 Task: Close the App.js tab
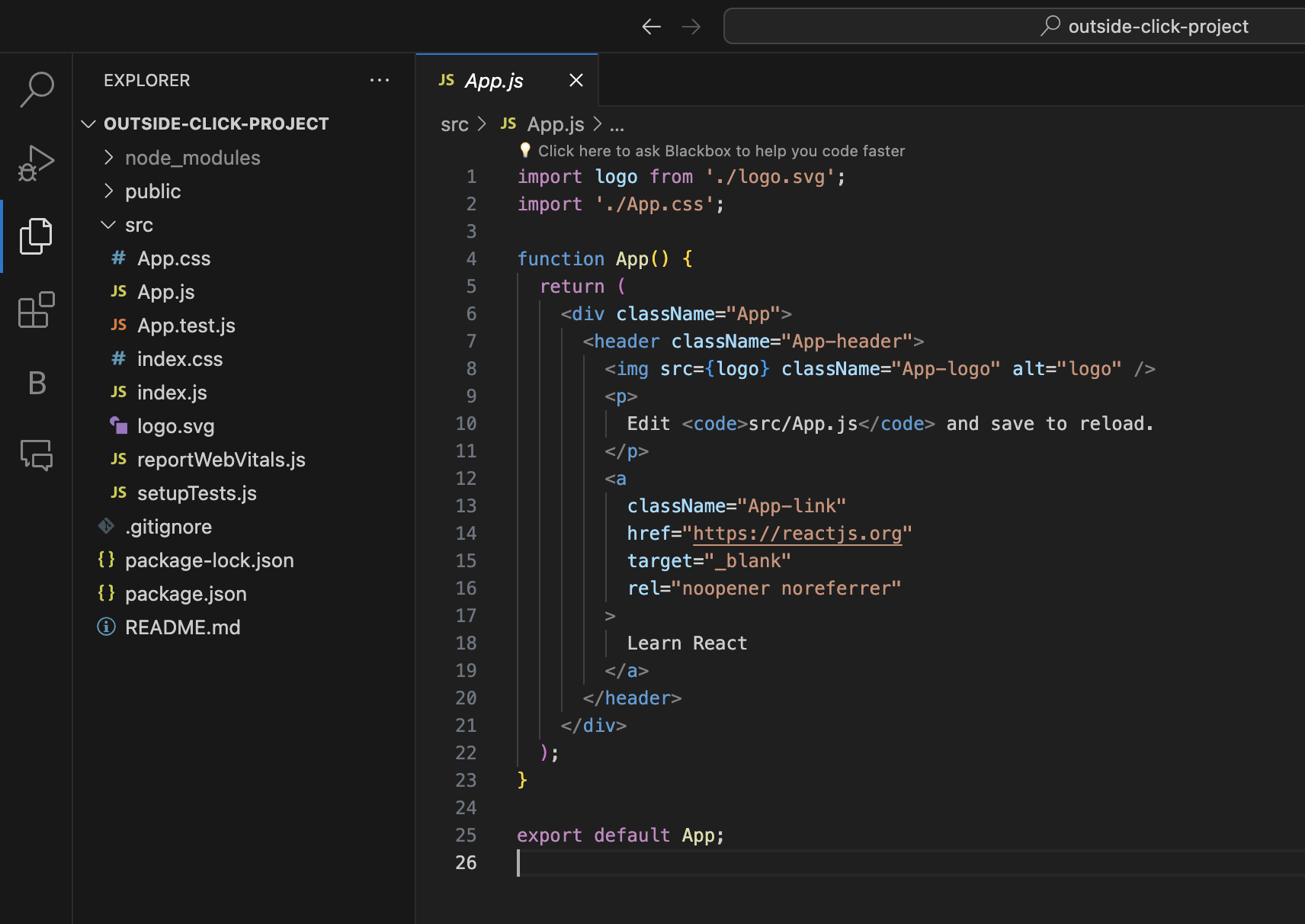[x=576, y=81]
